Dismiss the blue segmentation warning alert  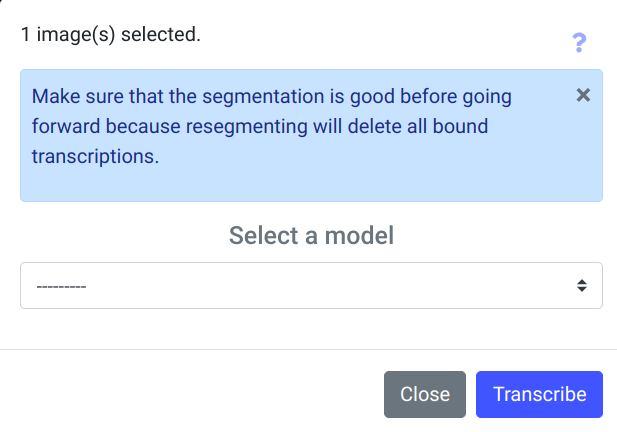pos(584,95)
